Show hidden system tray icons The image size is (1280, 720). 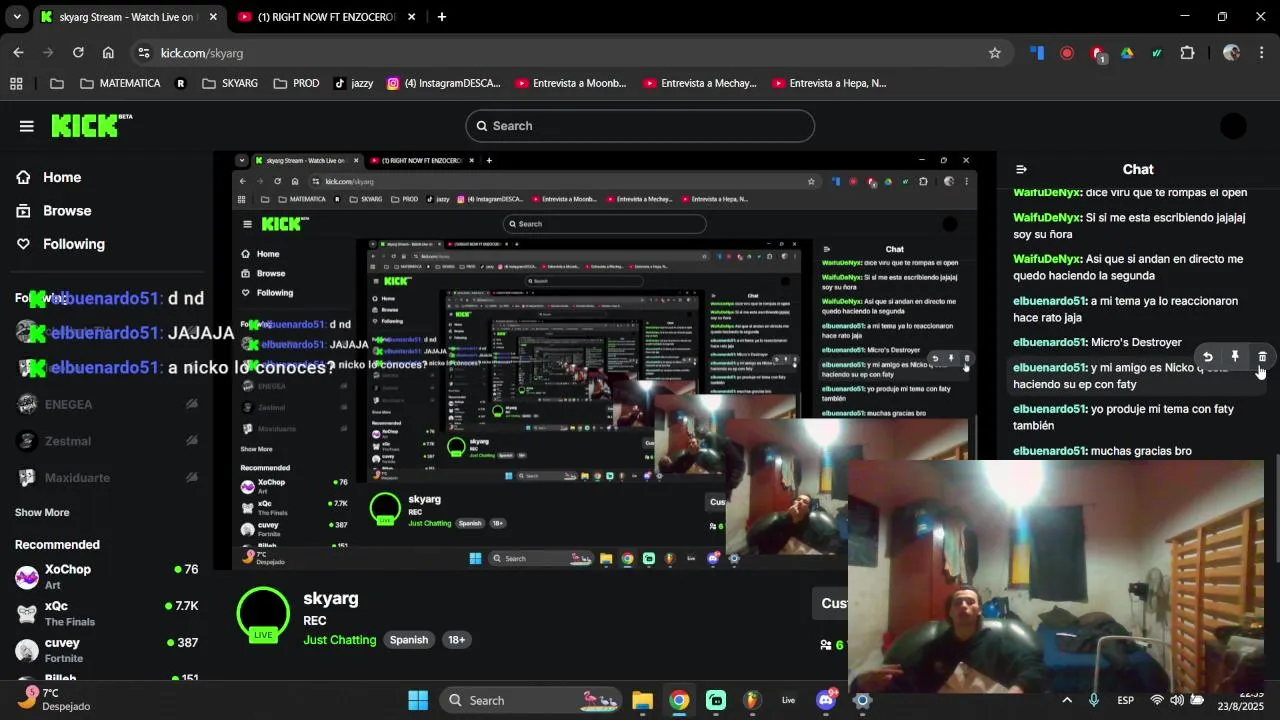tap(1066, 700)
